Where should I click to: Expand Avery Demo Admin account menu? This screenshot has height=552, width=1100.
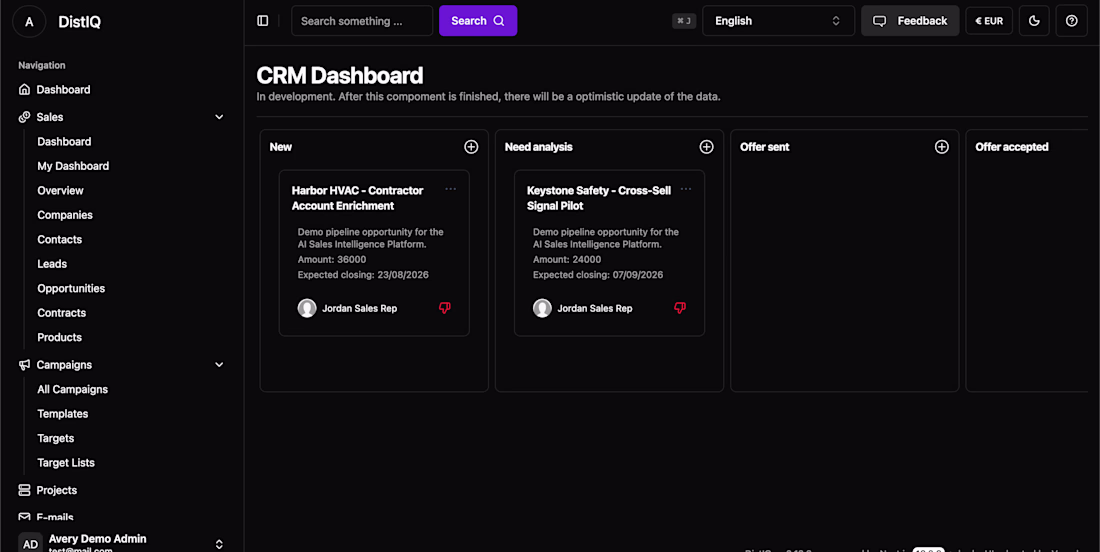tap(219, 544)
